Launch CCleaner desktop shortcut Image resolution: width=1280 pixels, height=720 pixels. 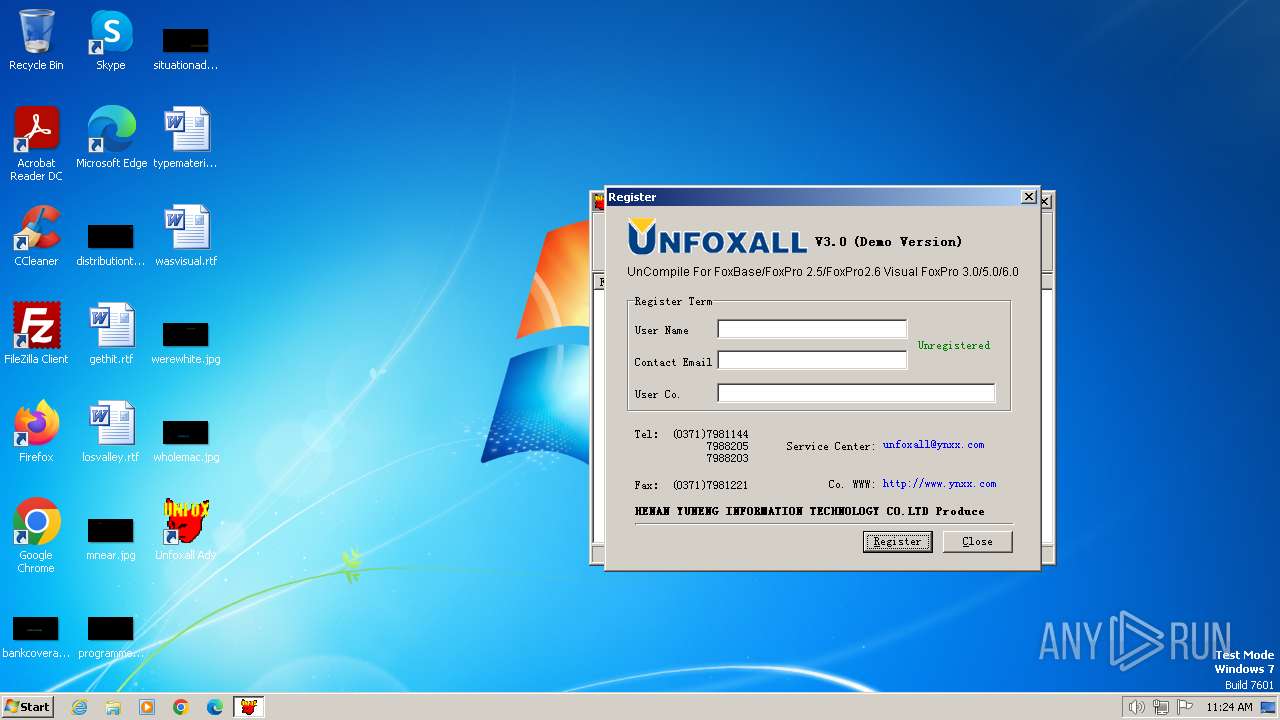(x=36, y=236)
